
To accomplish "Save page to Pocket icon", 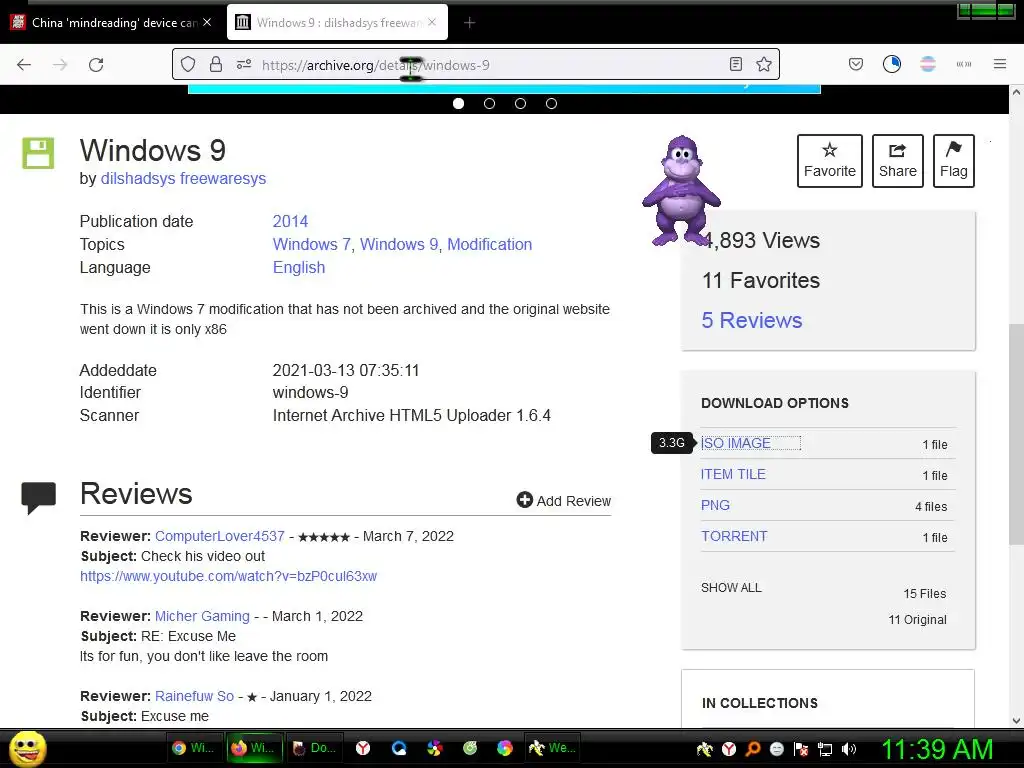I will coord(856,64).
